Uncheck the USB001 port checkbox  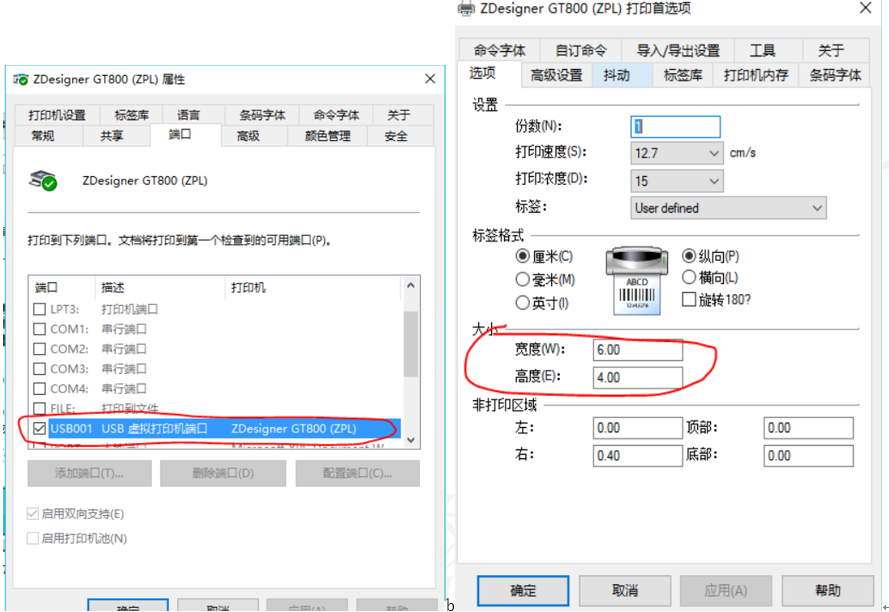(x=40, y=428)
